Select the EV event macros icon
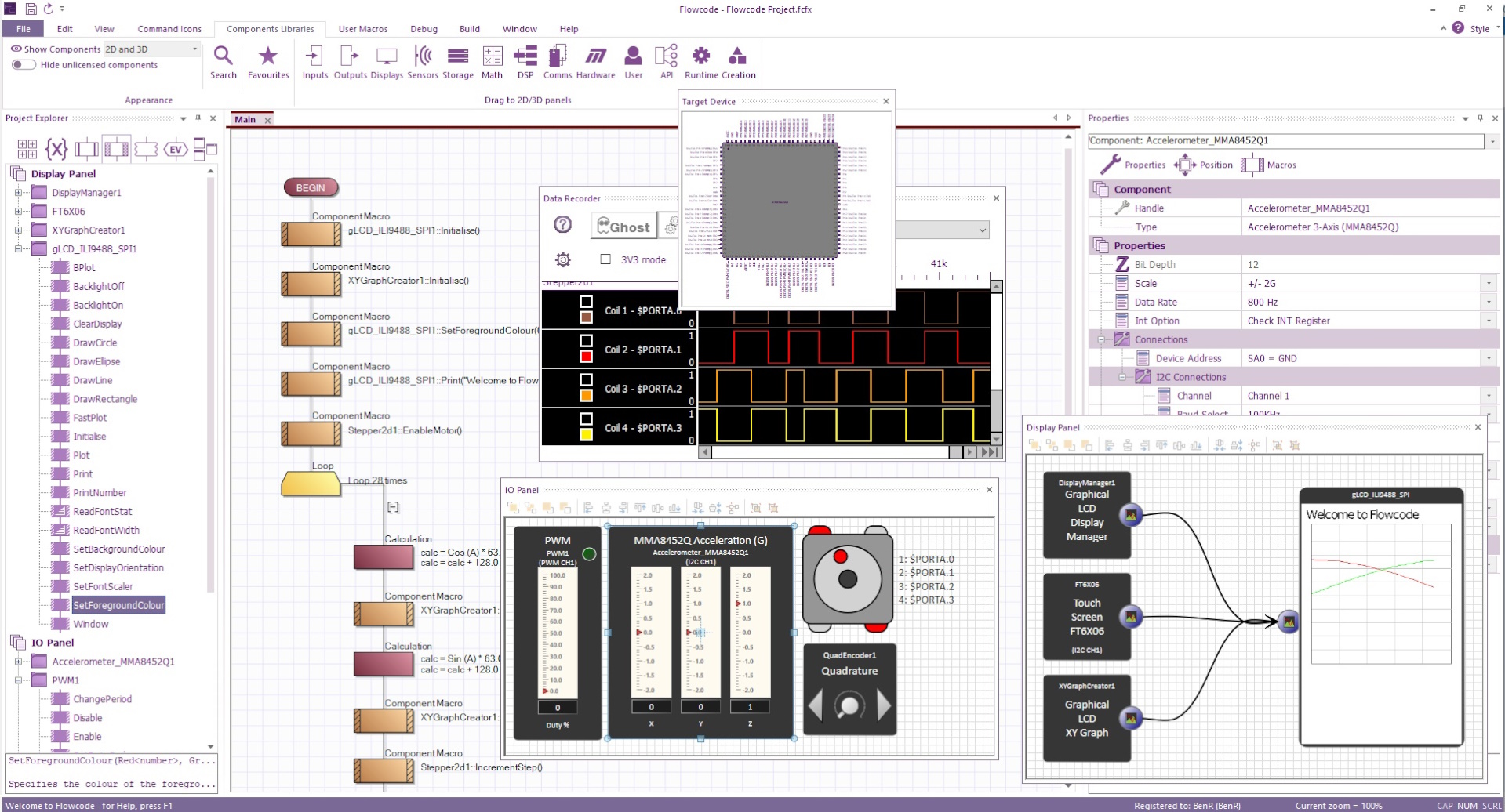This screenshot has width=1505, height=812. coord(174,148)
